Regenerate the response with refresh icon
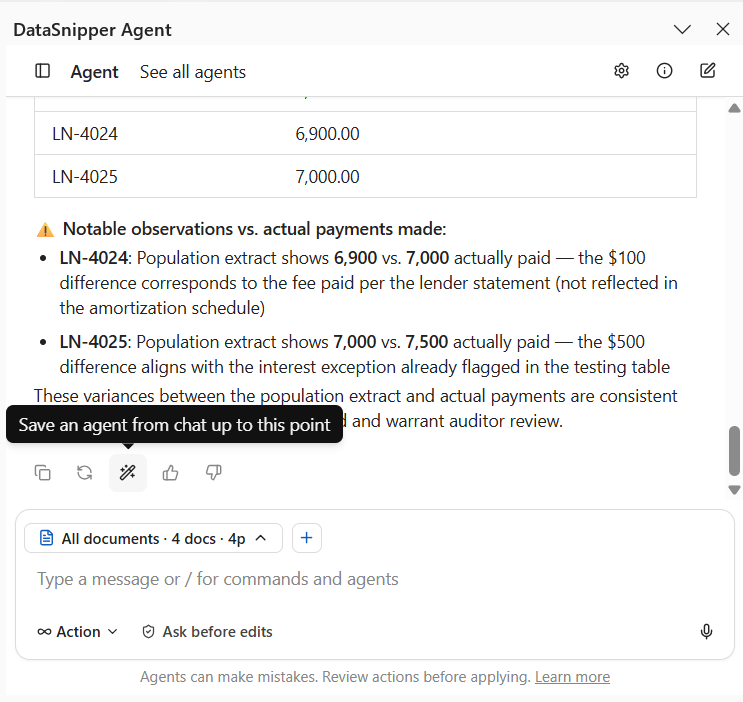Image resolution: width=743 pixels, height=702 pixels. [x=85, y=473]
